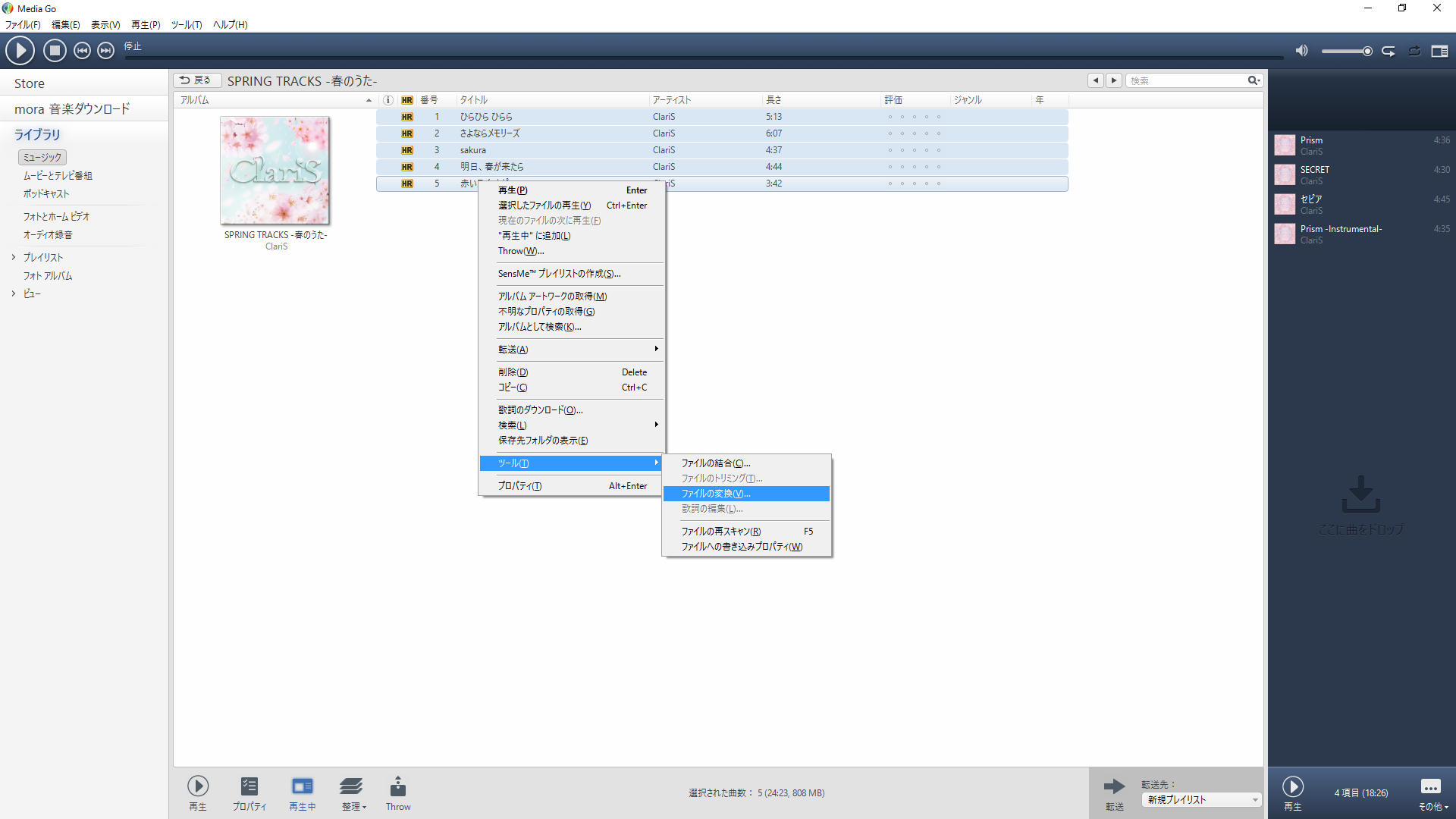Click the stop button icon
Image resolution: width=1456 pixels, height=819 pixels.
(x=54, y=49)
